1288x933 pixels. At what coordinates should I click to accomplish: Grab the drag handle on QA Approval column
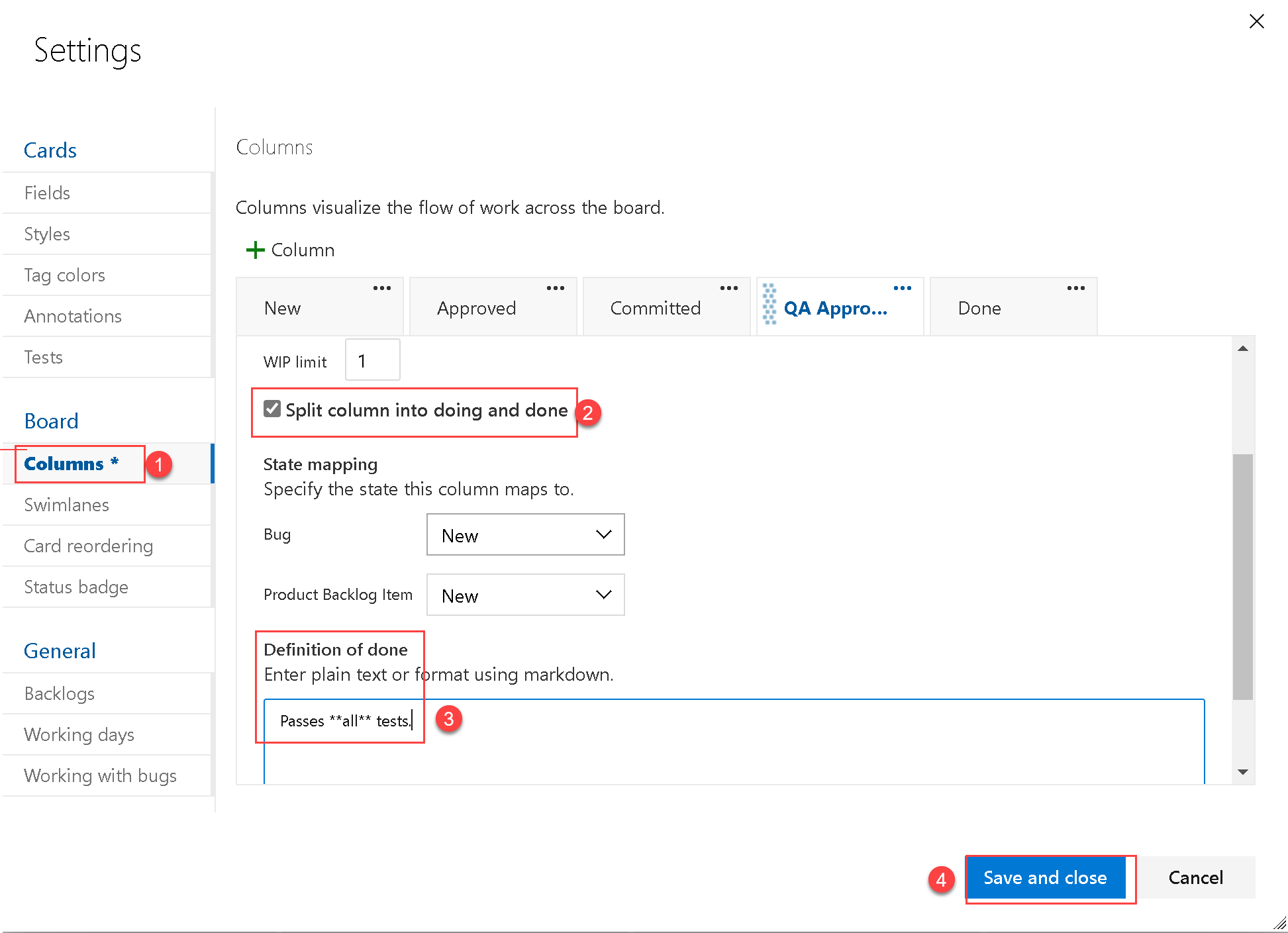click(769, 305)
